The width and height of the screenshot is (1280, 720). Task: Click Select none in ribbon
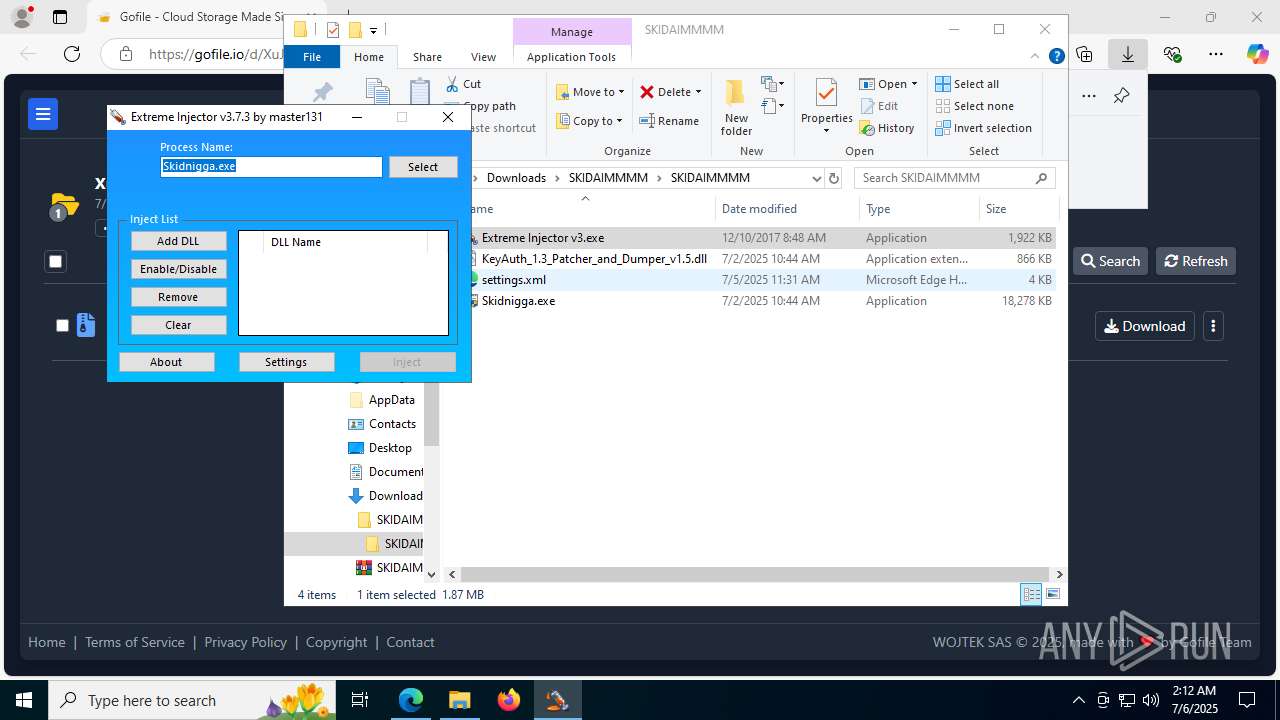coord(974,106)
